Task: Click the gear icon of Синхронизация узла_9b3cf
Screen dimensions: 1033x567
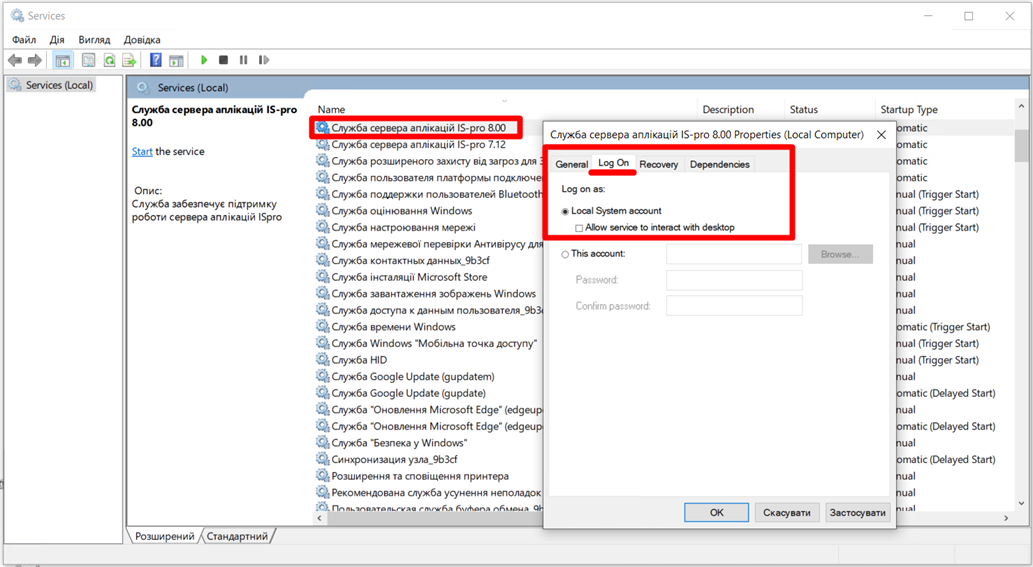Action: click(322, 458)
